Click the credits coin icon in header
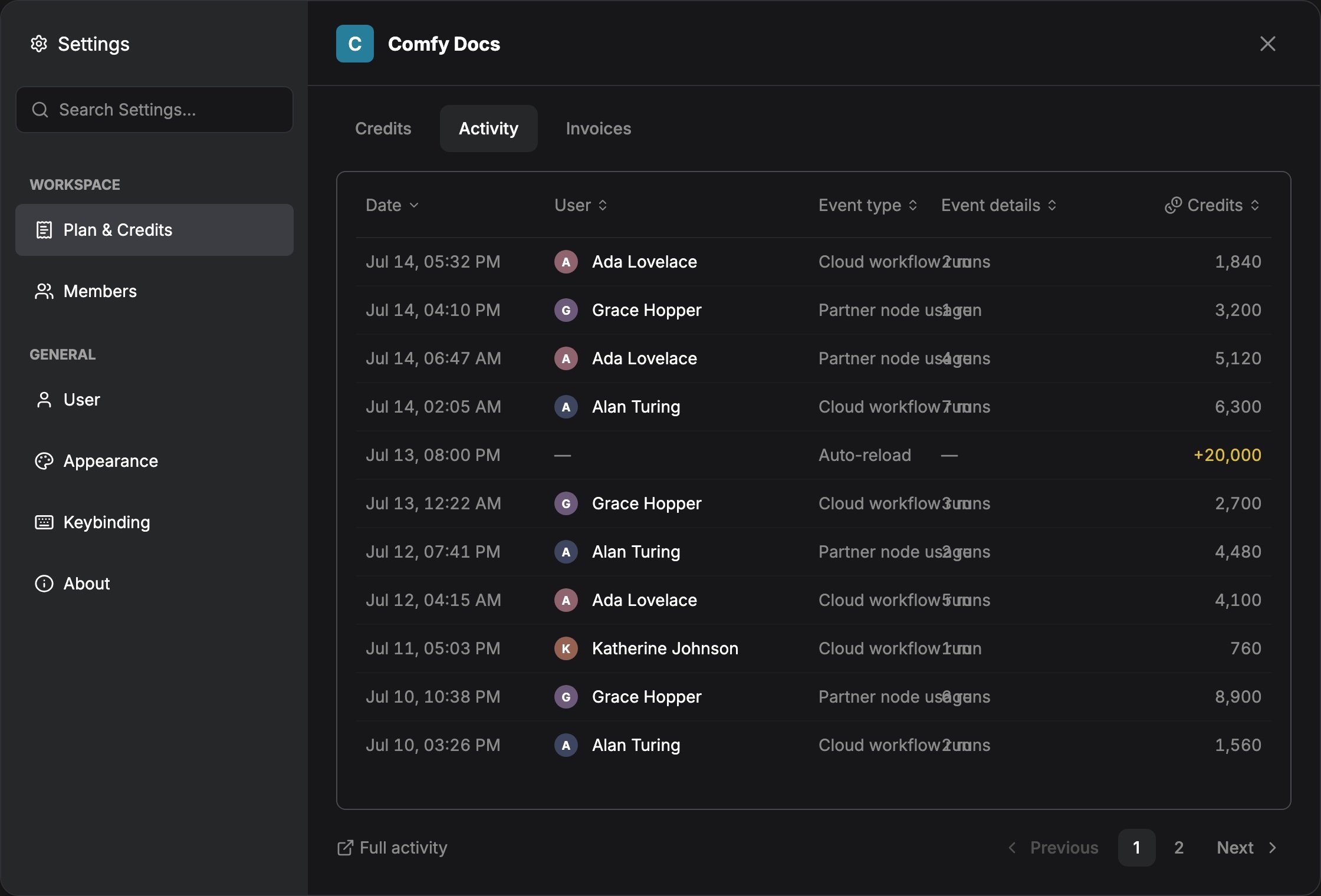This screenshot has height=896, width=1321. (1173, 205)
